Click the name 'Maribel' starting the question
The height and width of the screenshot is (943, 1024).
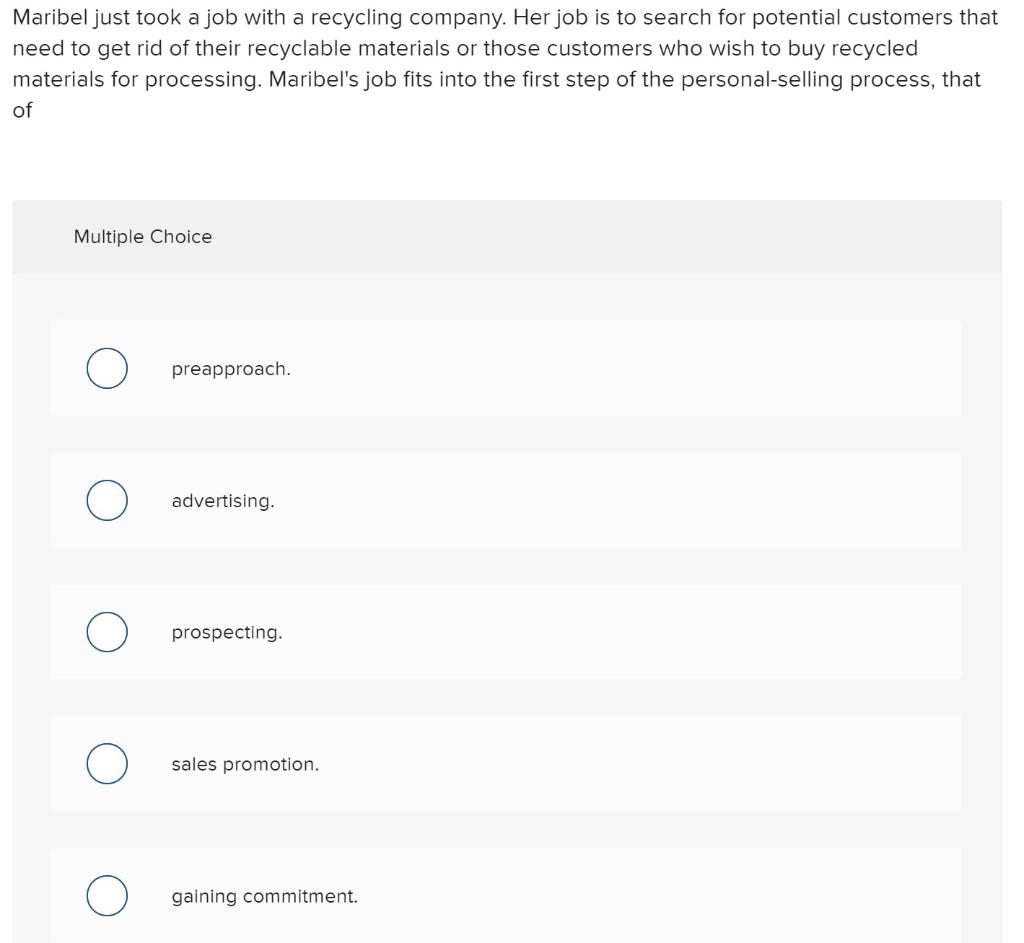[51, 18]
